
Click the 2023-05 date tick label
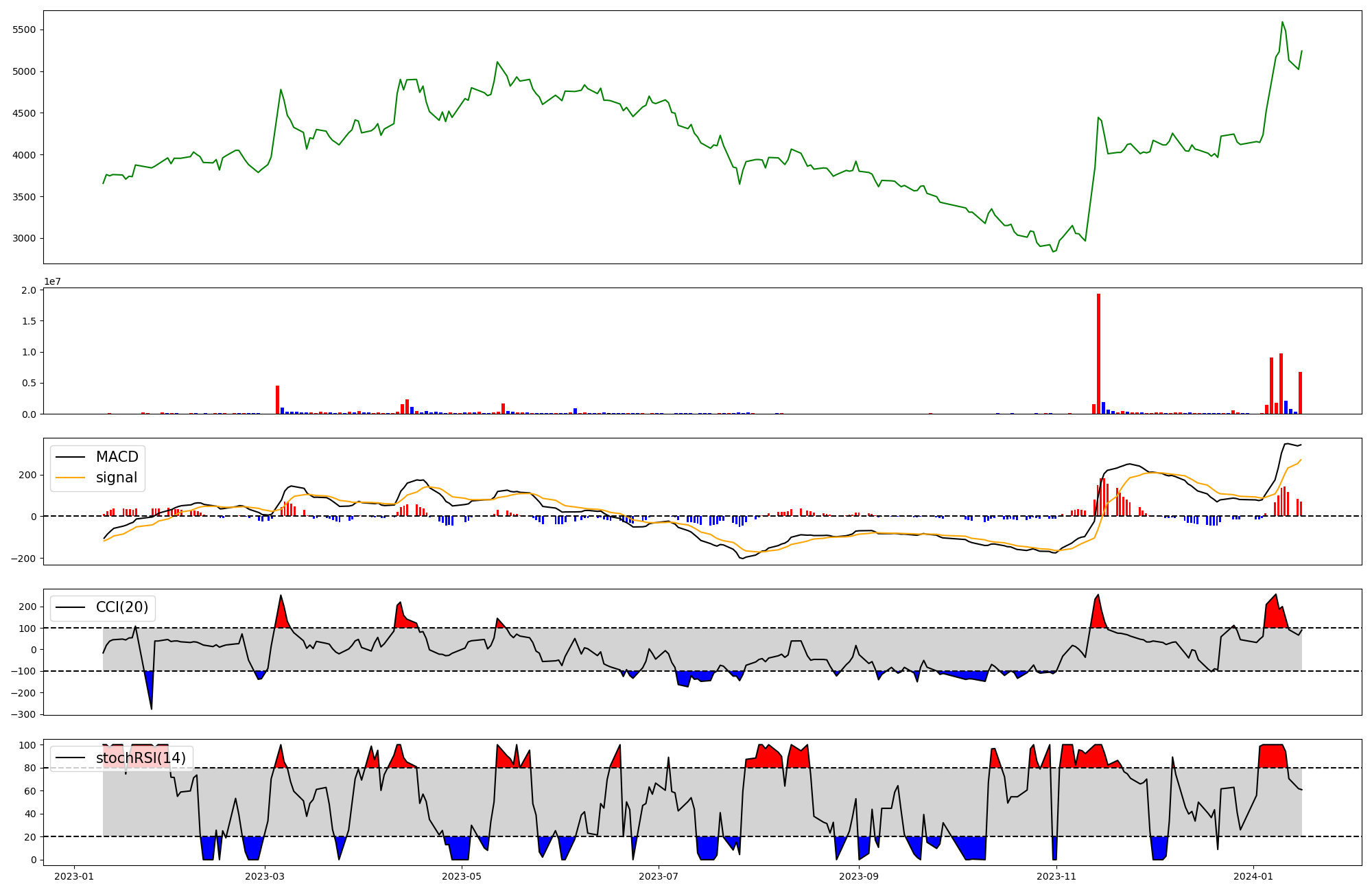461,876
